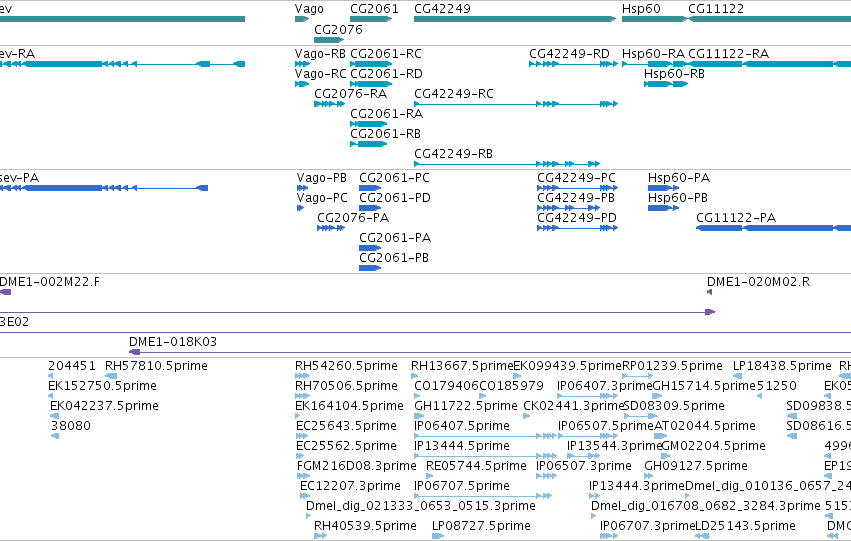Select protein CG2061-PB
The image size is (851, 541).
coord(394,258)
